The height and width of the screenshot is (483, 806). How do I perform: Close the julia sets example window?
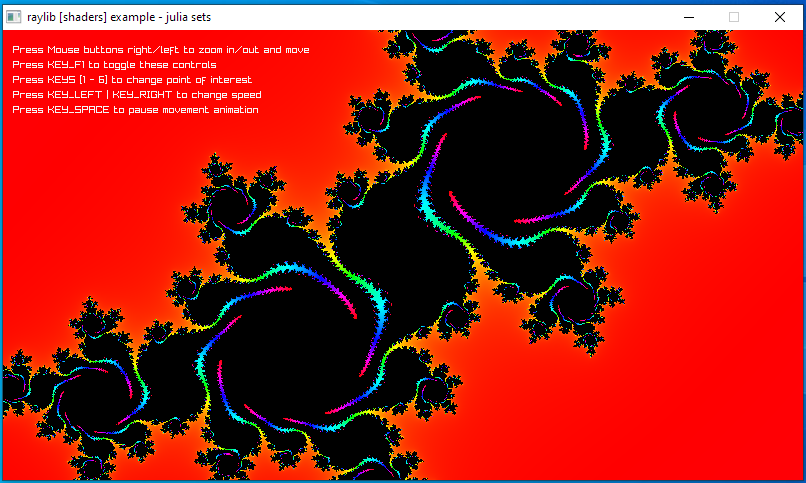coord(780,17)
